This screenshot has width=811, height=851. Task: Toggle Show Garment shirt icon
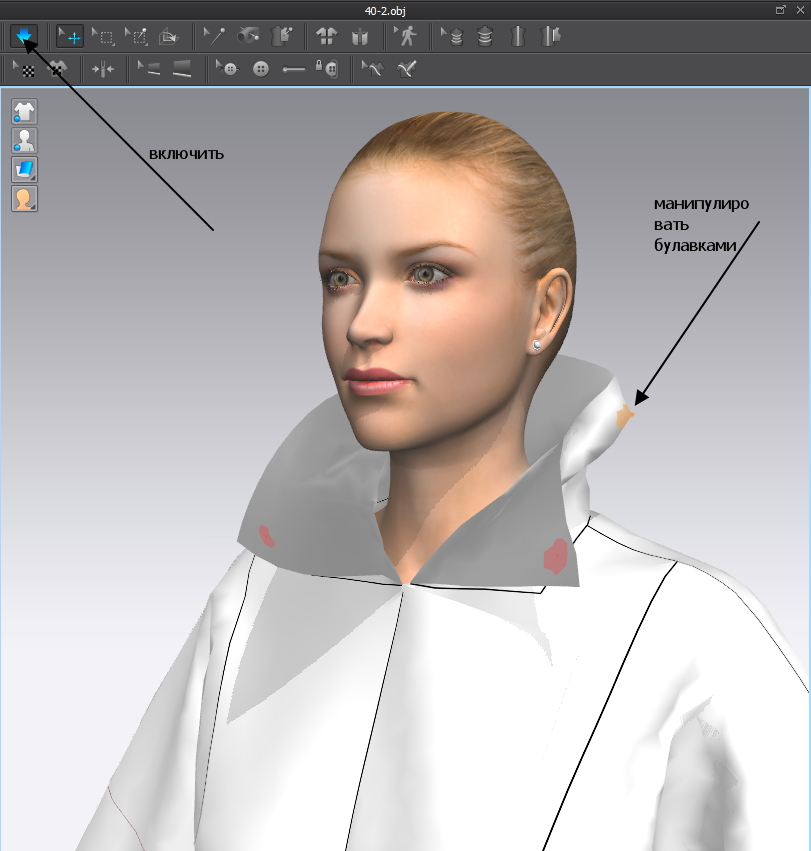click(24, 111)
